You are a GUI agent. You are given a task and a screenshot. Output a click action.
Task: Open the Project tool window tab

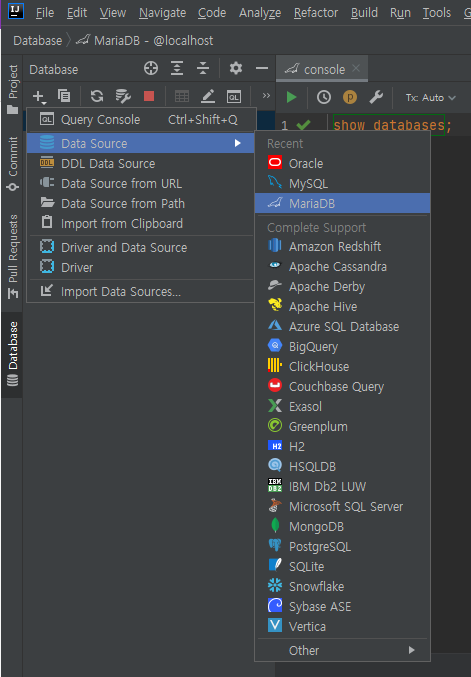click(13, 89)
